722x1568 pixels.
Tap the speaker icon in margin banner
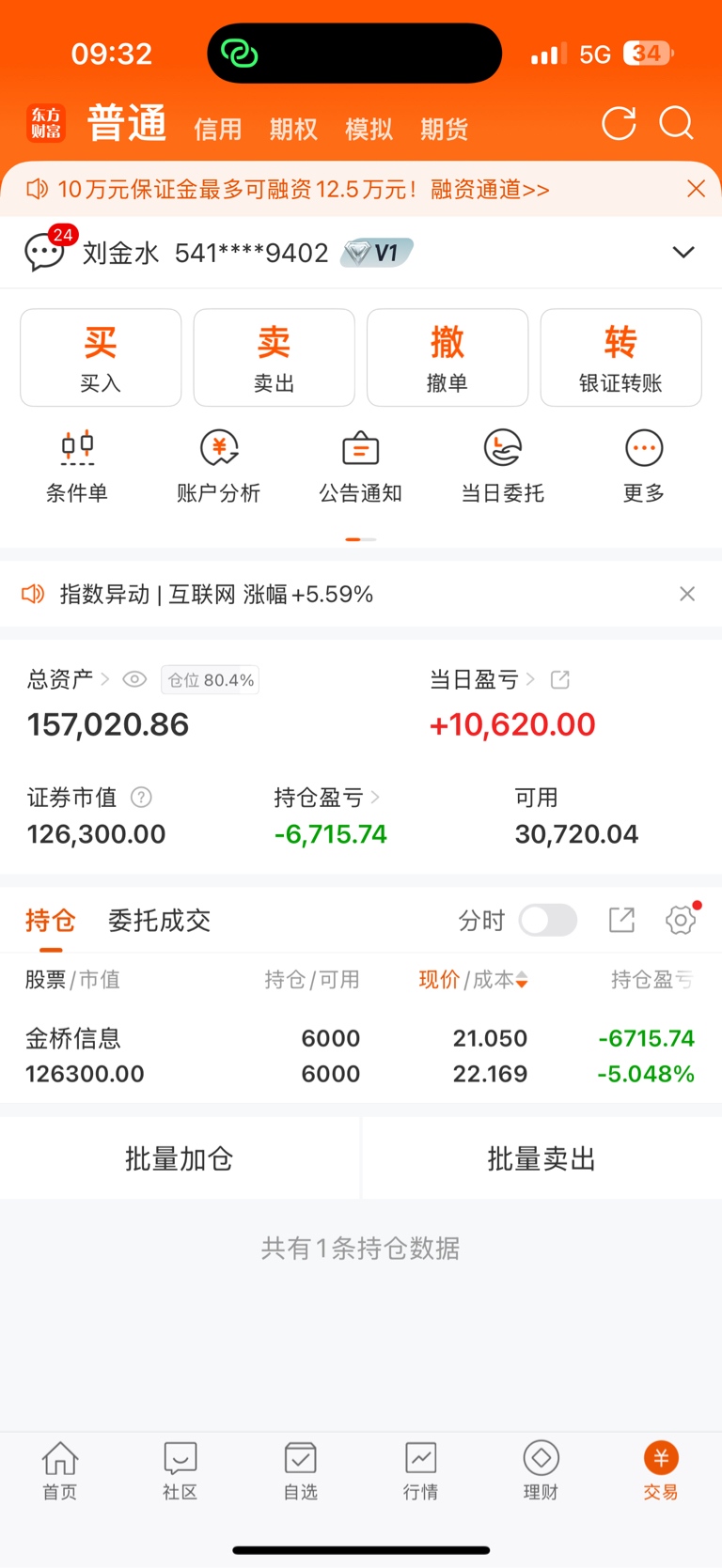[37, 189]
